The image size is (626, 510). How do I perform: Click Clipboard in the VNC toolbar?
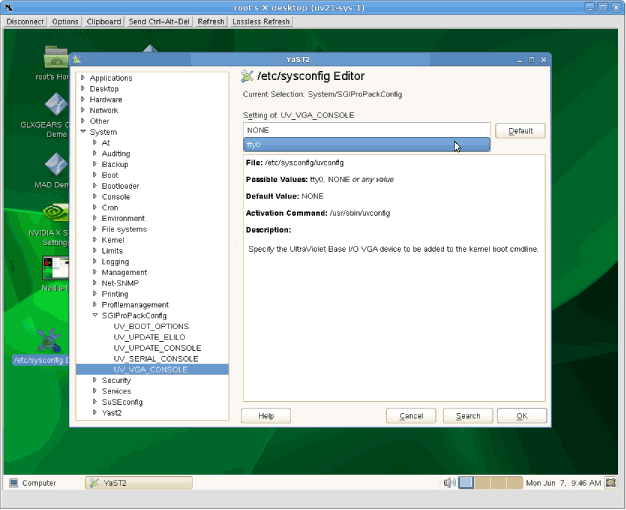(104, 22)
